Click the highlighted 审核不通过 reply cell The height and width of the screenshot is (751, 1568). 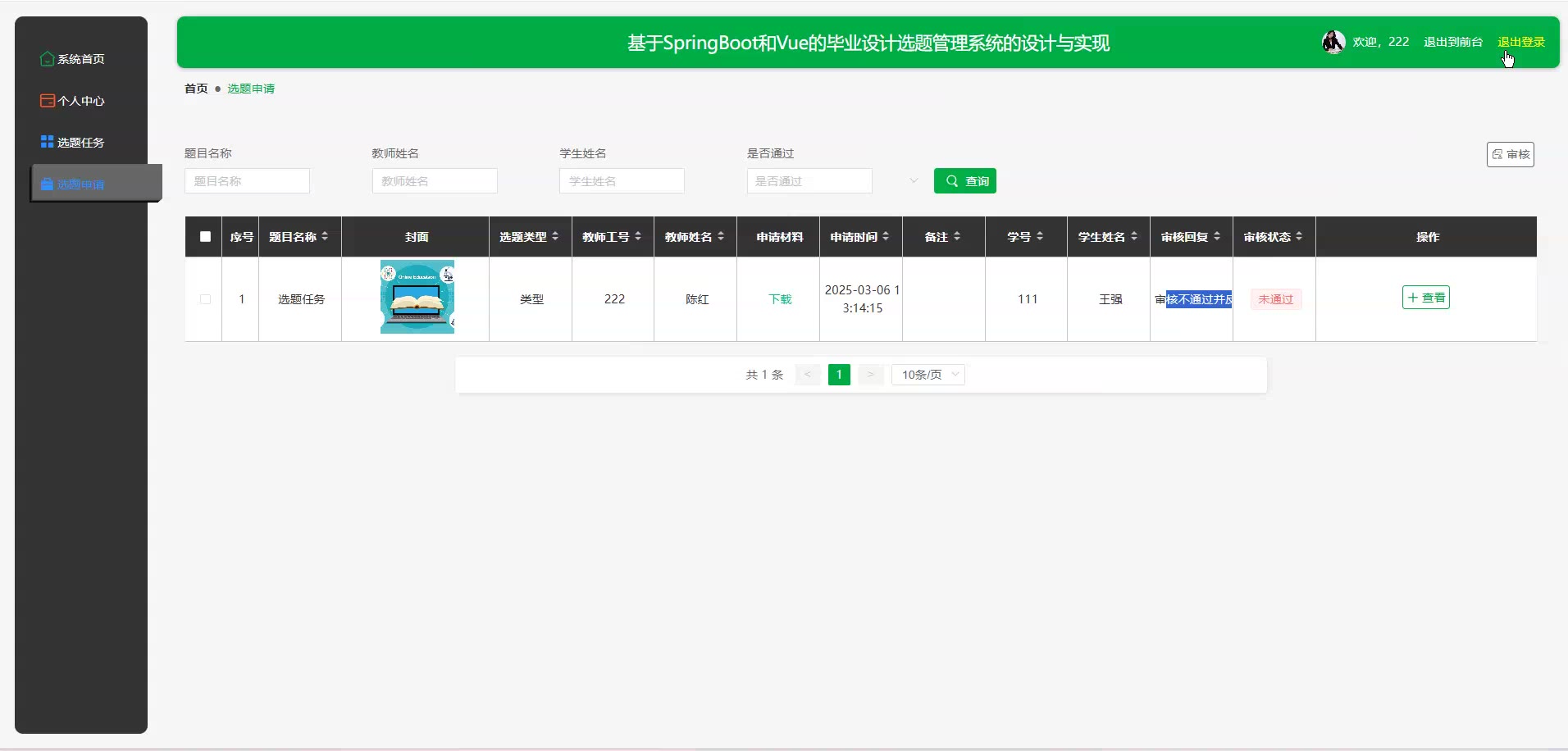[1193, 299]
